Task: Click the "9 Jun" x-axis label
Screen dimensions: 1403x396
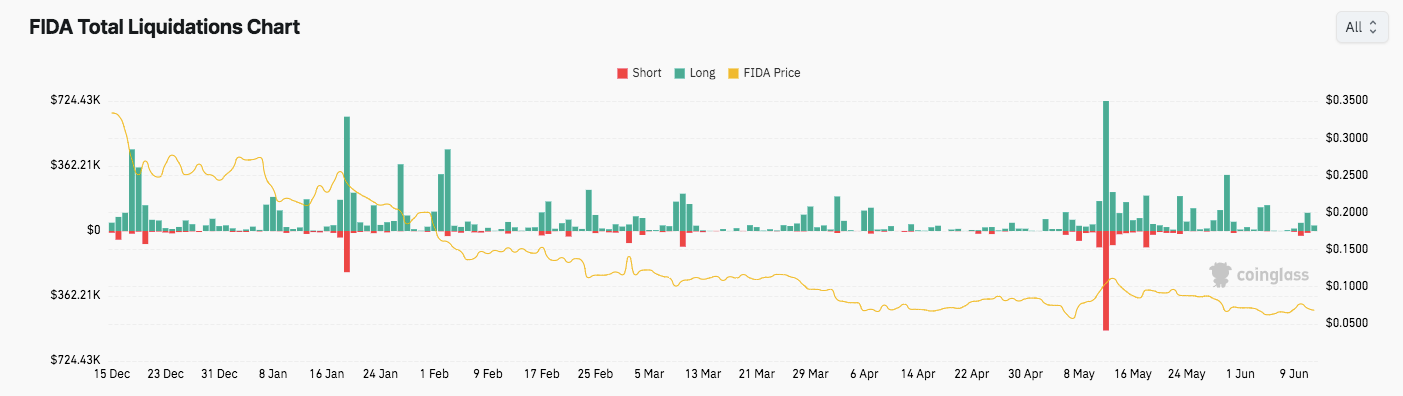Action: tap(1295, 374)
